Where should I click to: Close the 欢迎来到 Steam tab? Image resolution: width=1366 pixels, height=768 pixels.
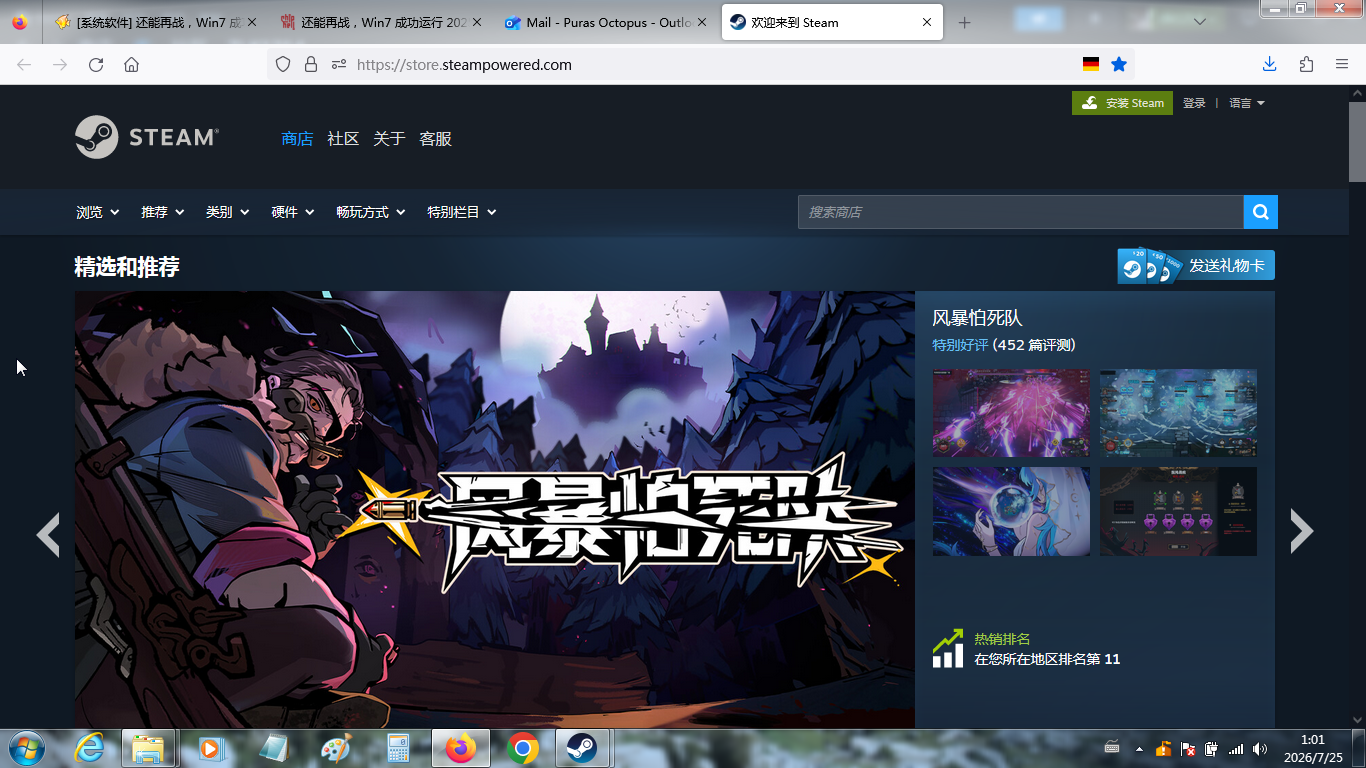pyautogui.click(x=927, y=22)
